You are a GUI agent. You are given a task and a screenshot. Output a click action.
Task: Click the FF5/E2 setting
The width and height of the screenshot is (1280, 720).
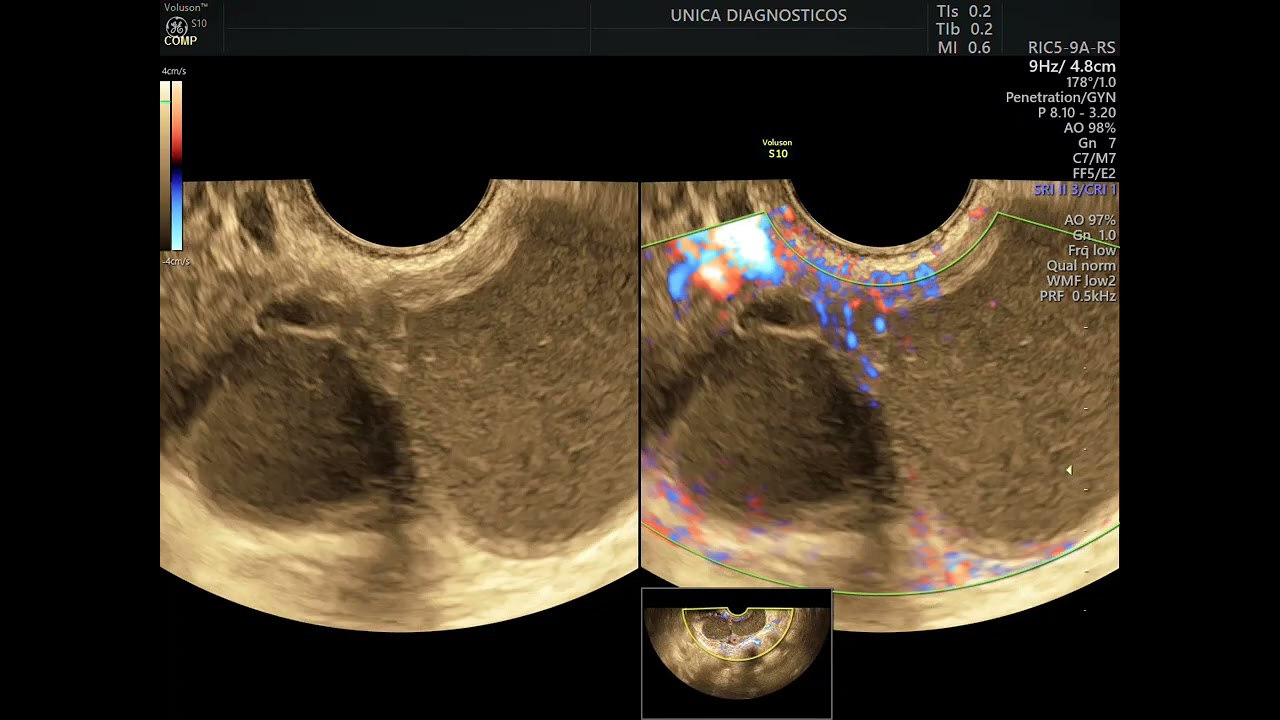(x=1094, y=174)
